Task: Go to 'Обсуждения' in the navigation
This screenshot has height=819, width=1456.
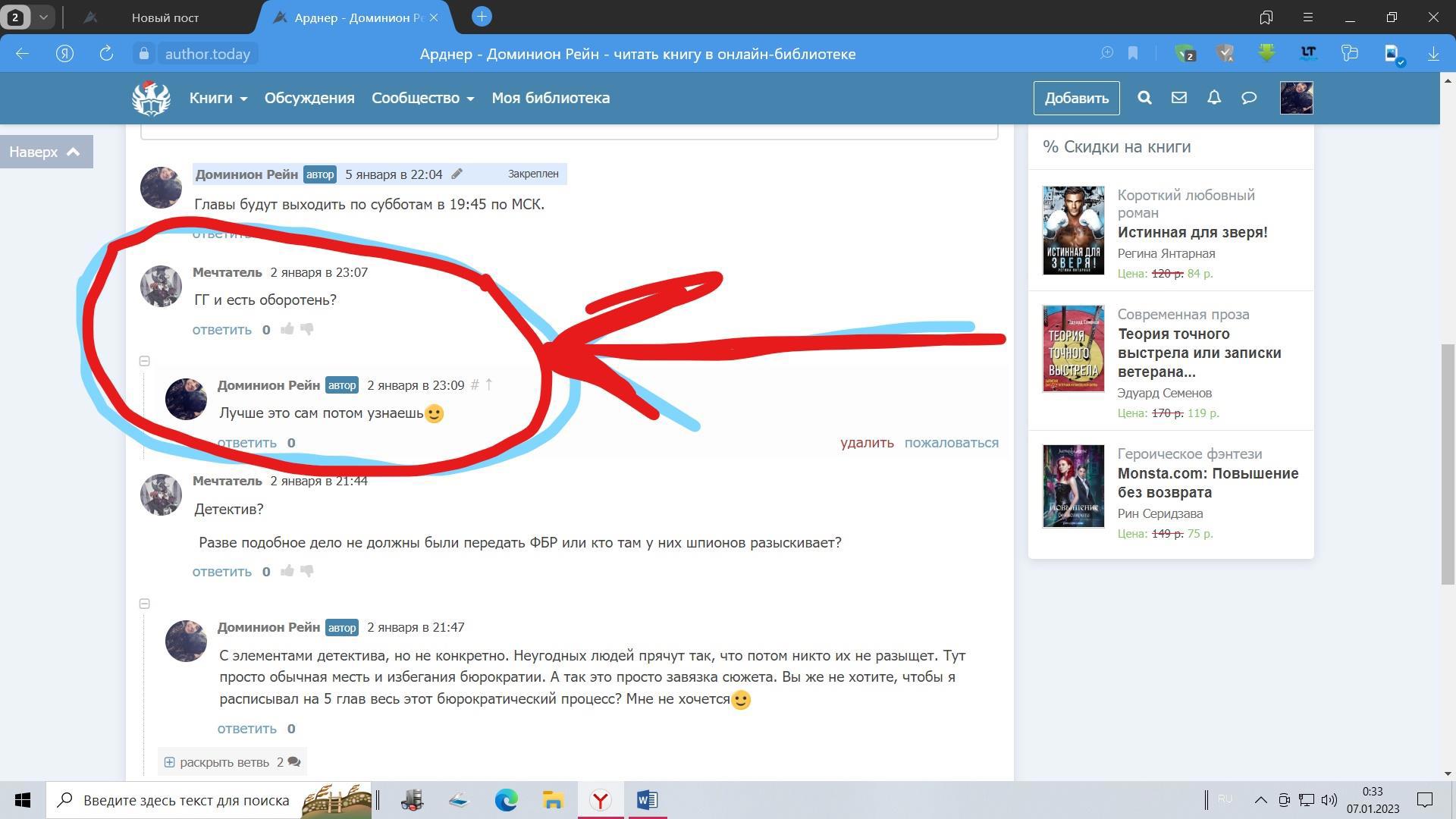Action: [309, 98]
